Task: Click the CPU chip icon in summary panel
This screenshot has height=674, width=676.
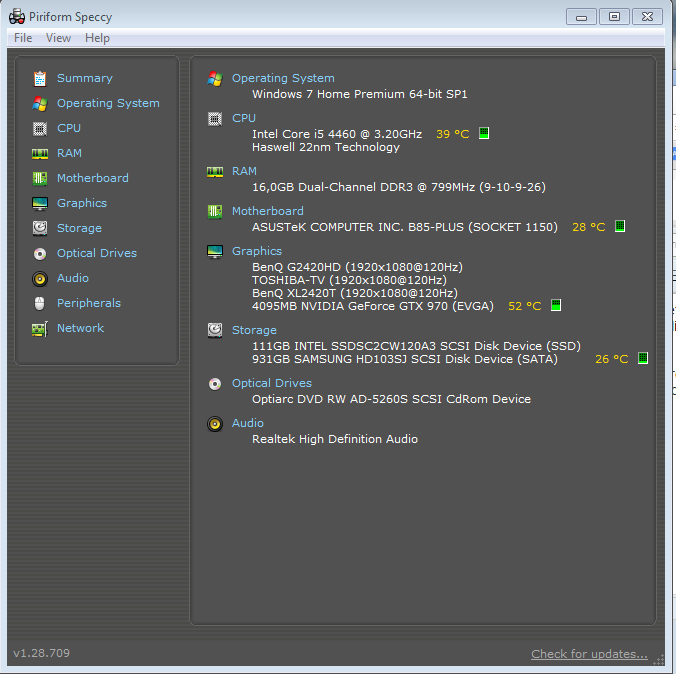Action: click(x=215, y=119)
